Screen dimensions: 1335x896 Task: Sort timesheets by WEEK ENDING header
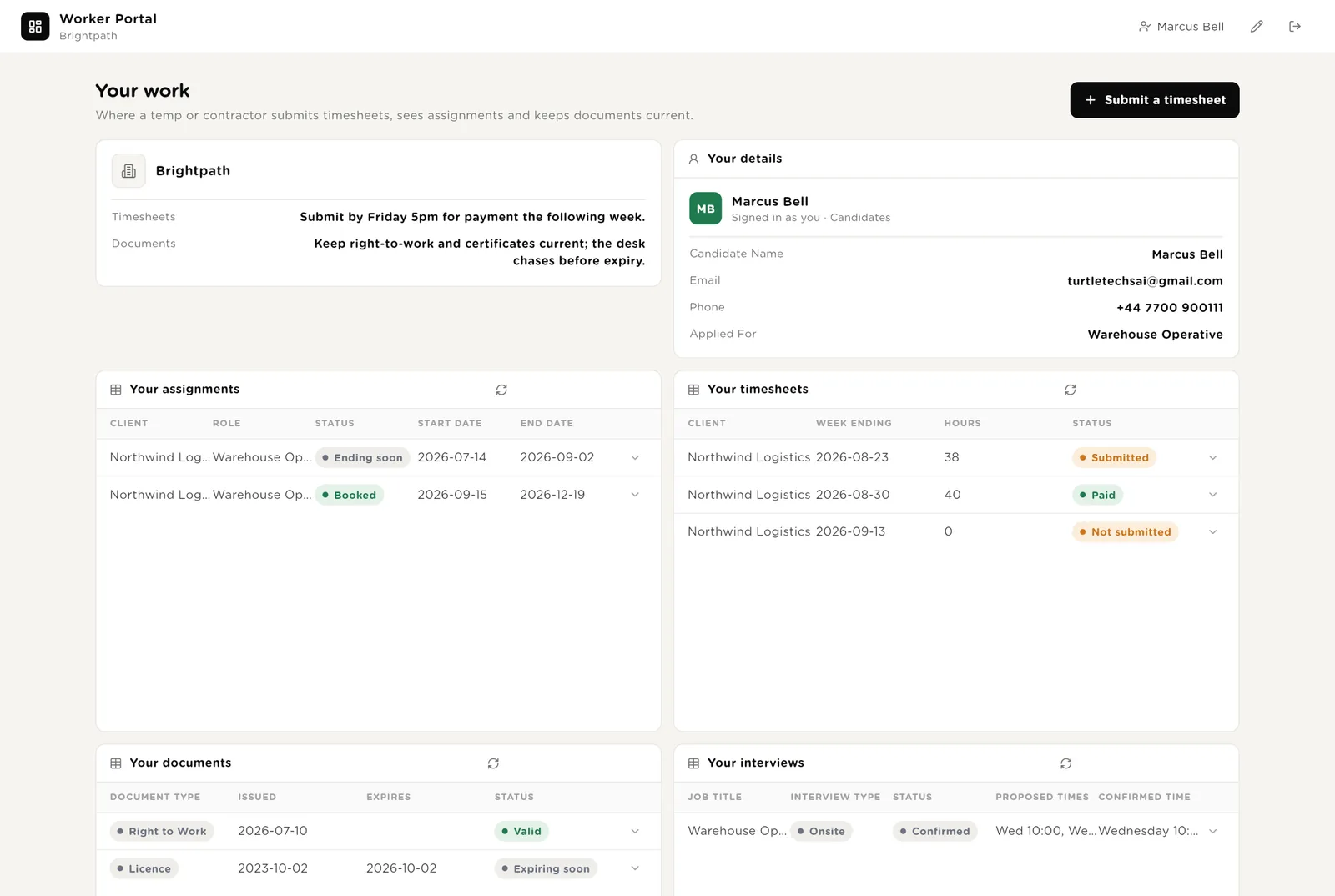(x=854, y=424)
